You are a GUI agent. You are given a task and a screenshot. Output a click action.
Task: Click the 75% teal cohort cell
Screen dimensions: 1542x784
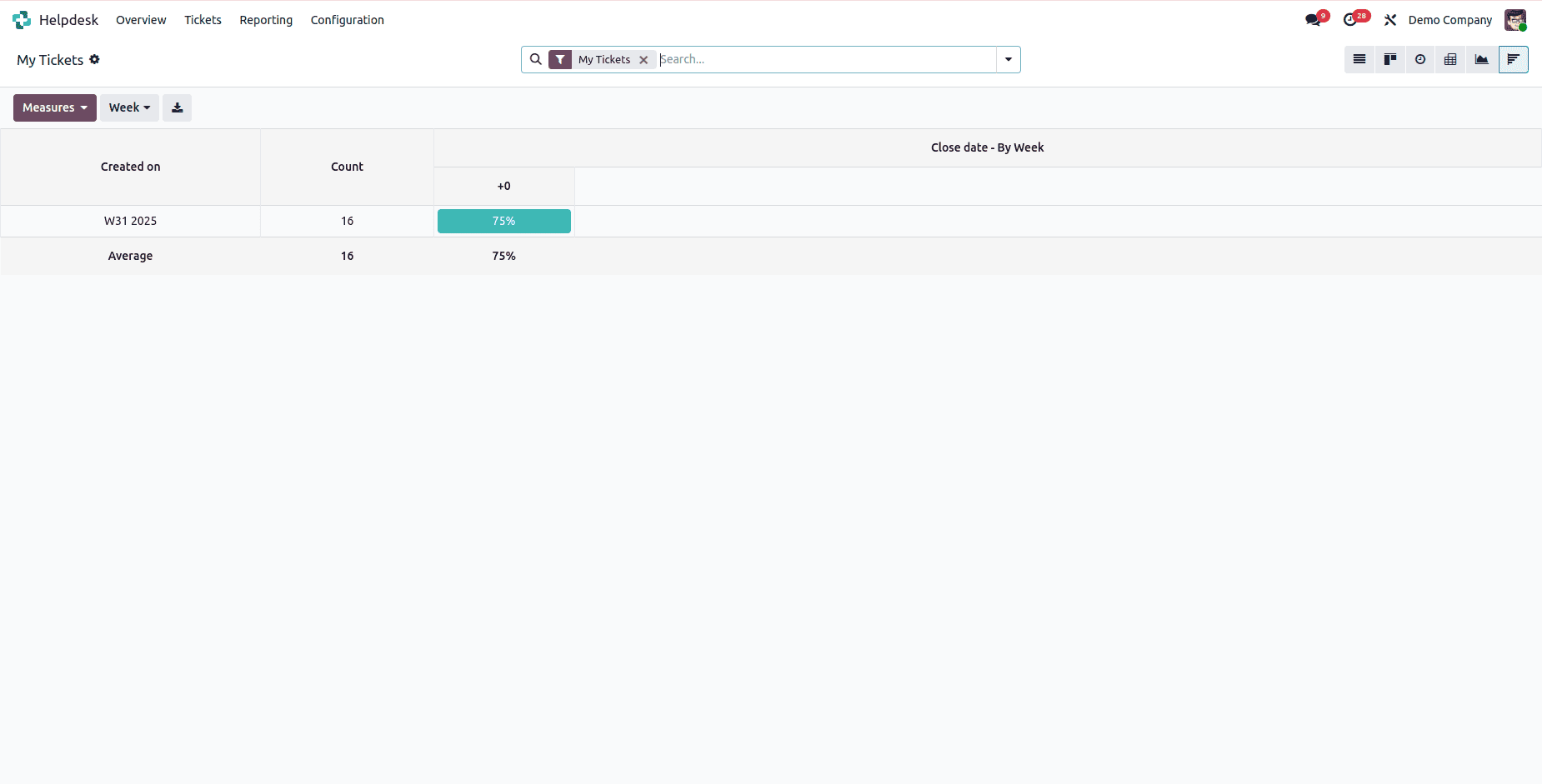click(x=504, y=221)
